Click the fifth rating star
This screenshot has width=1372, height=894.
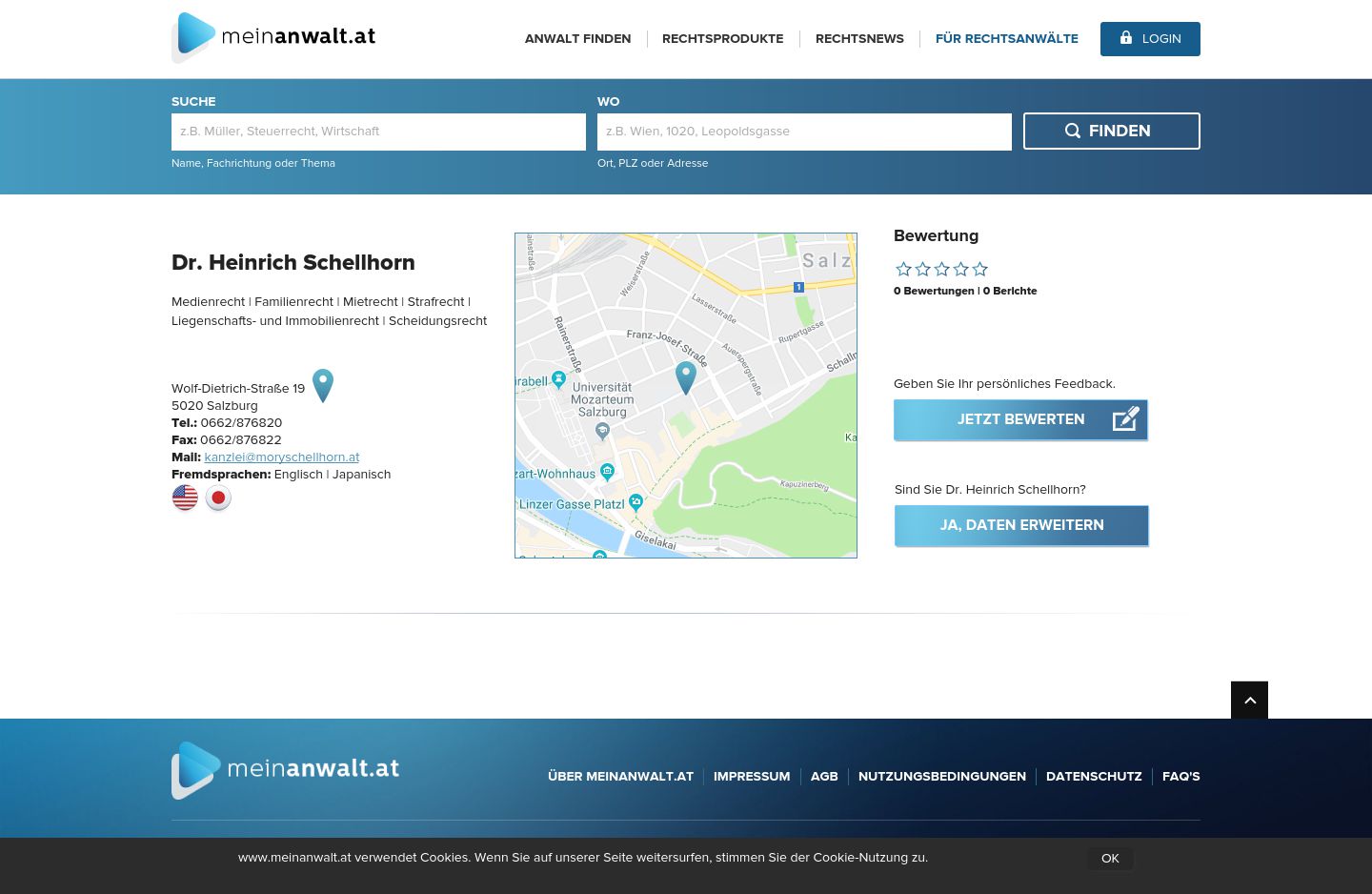980,269
